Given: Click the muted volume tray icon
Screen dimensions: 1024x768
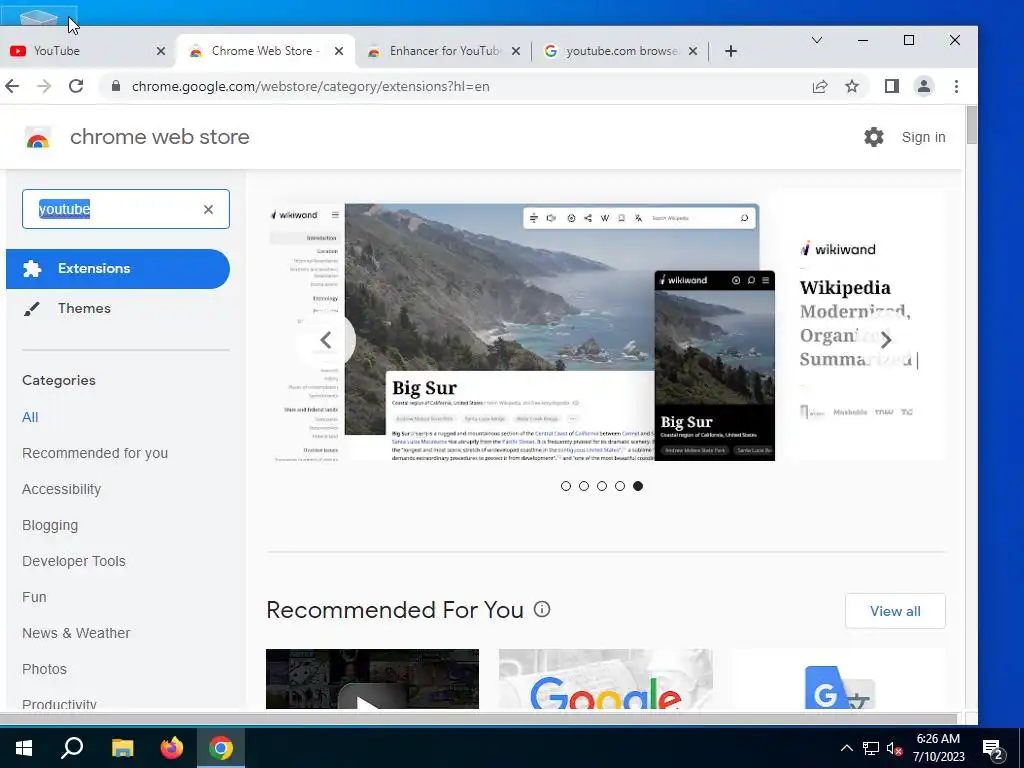Looking at the screenshot, I should [x=894, y=748].
